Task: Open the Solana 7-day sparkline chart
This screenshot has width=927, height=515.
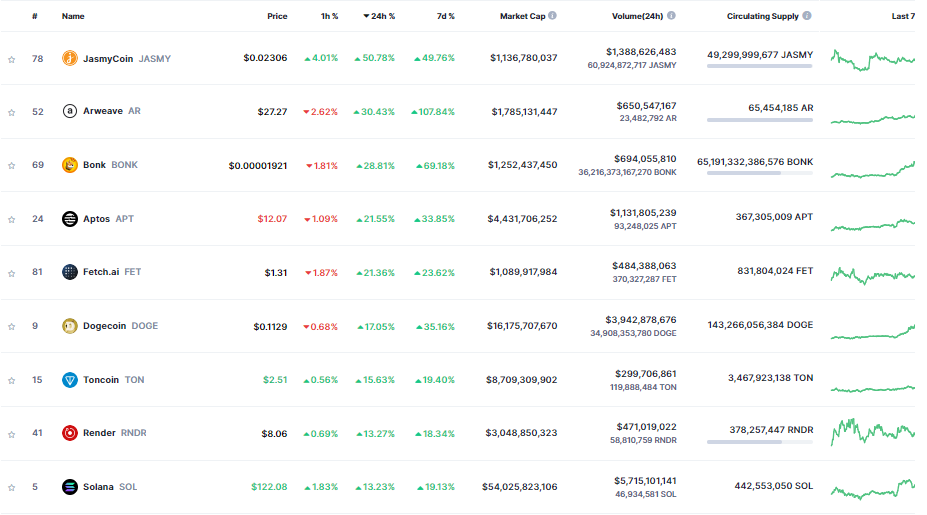Action: pos(873,489)
